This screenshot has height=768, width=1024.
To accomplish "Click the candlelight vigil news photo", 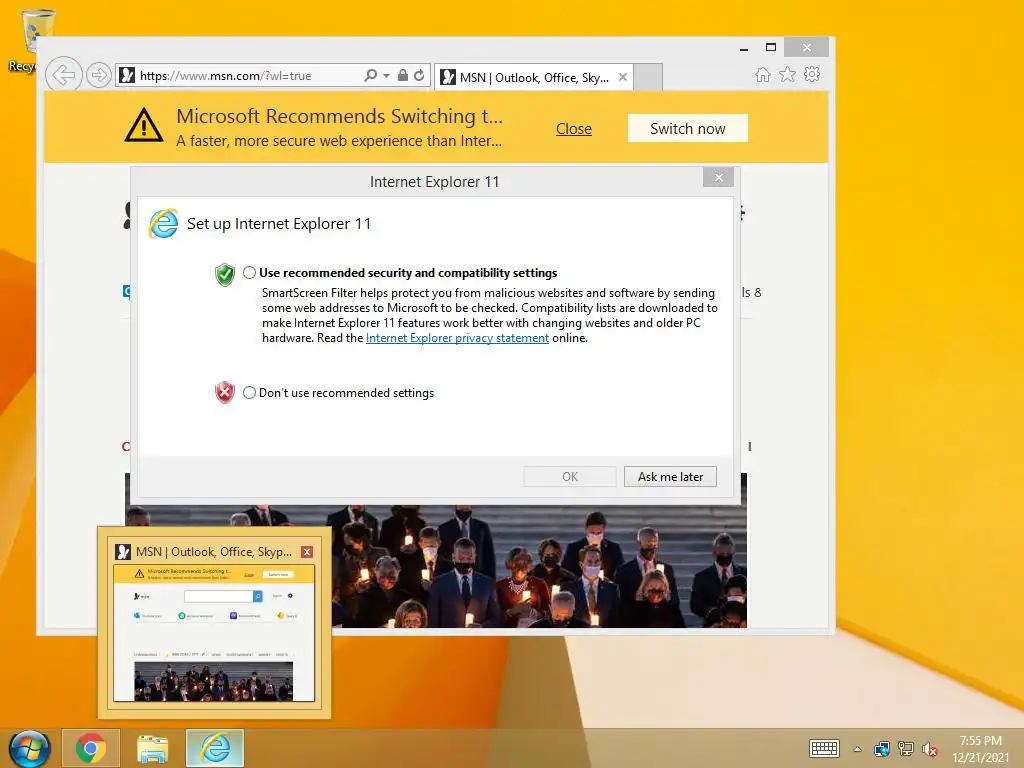I will tap(539, 566).
